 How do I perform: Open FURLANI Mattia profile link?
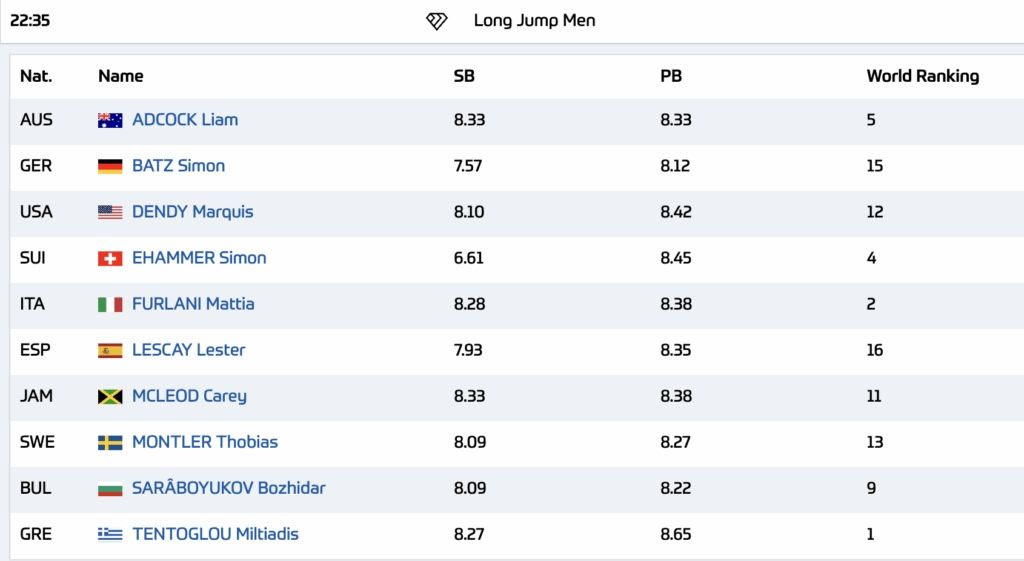pyautogui.click(x=193, y=304)
